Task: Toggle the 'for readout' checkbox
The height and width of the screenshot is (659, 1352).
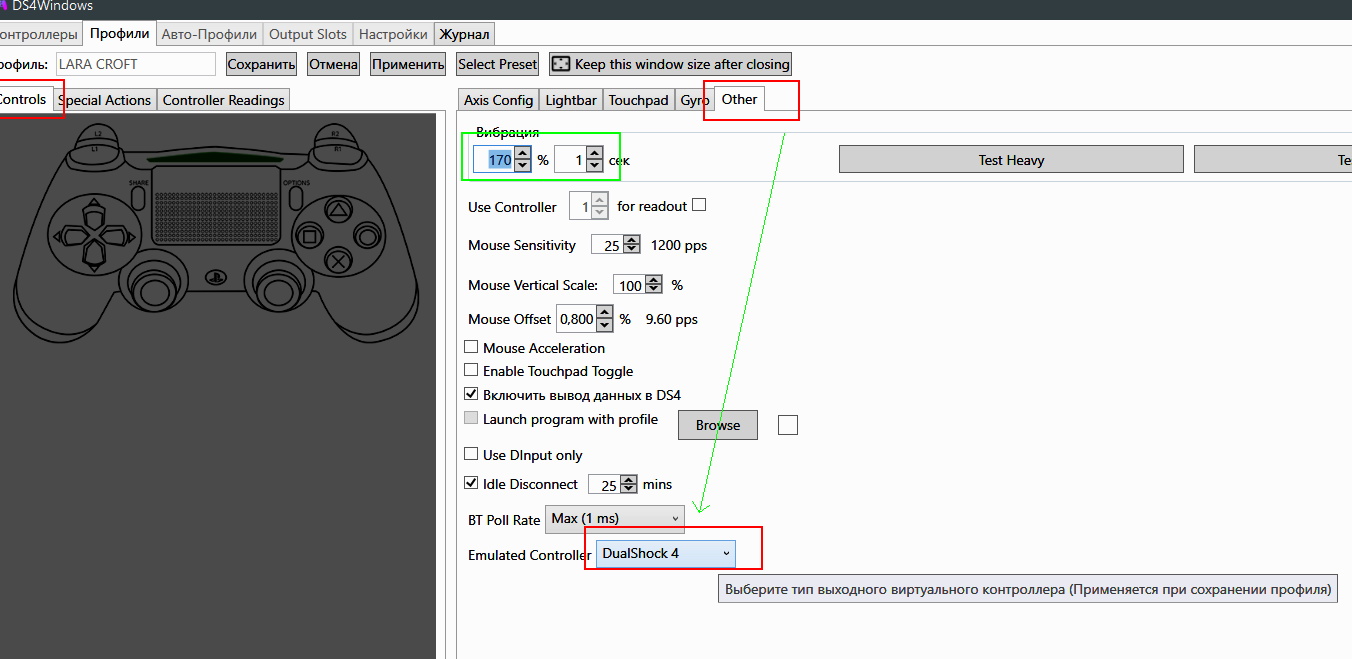Action: tap(699, 205)
